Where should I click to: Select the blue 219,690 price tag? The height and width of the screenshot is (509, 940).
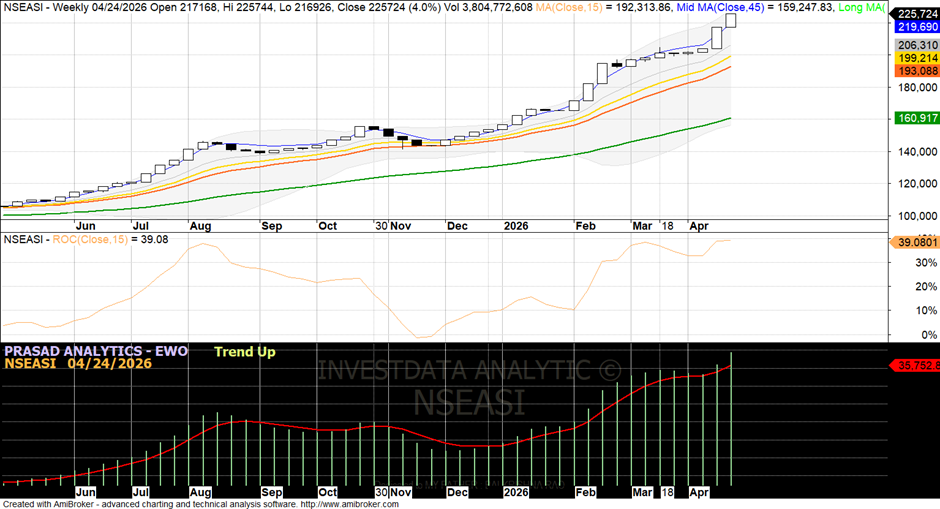(x=917, y=28)
